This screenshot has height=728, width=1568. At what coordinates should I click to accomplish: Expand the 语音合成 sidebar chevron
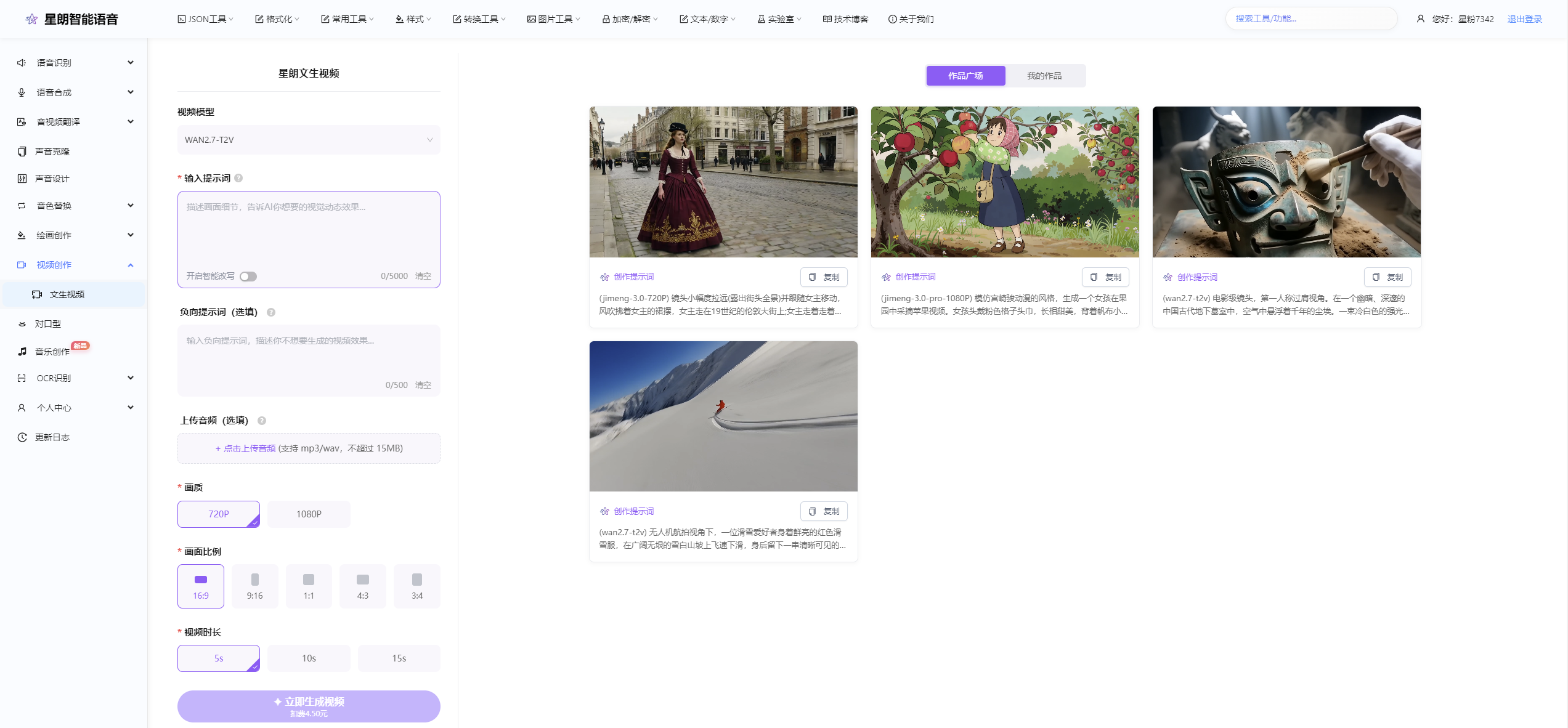coord(131,92)
